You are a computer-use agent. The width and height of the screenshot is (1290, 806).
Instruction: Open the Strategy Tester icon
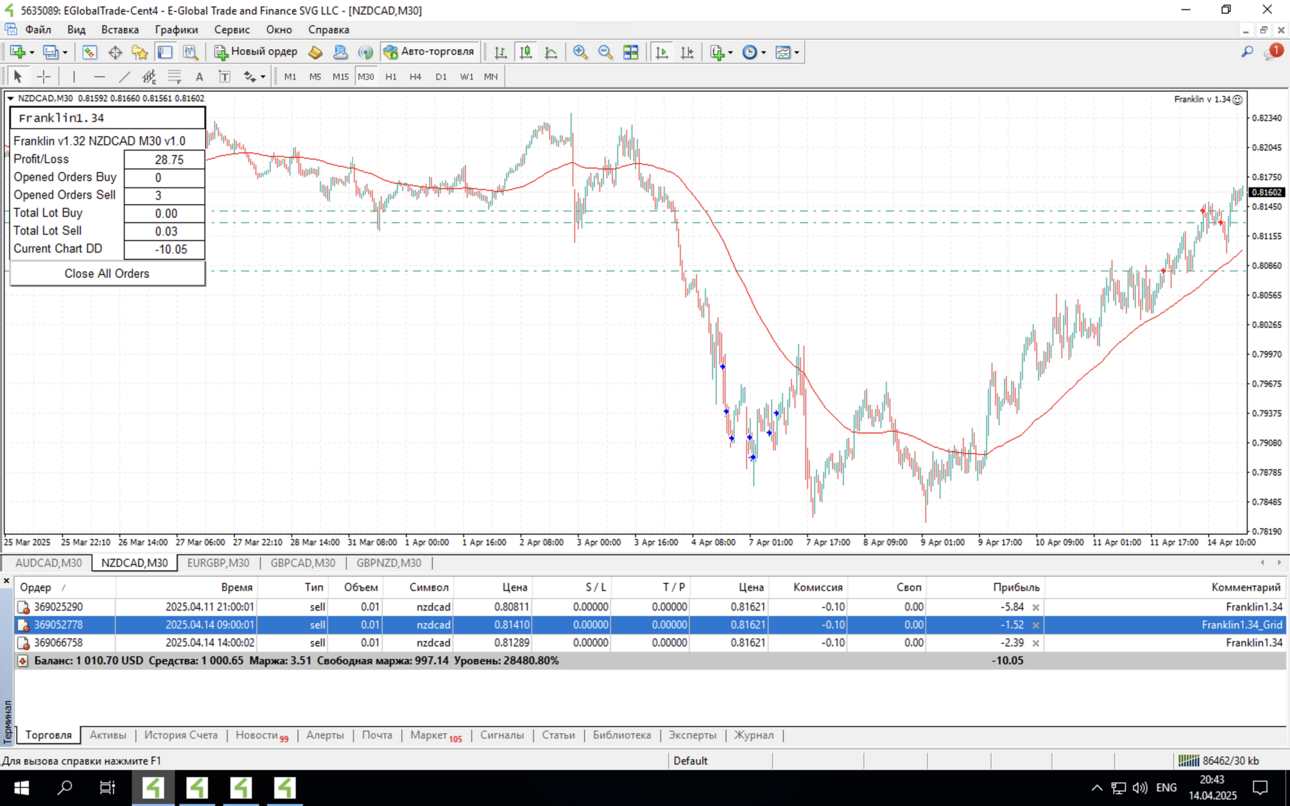pyautogui.click(x=190, y=52)
